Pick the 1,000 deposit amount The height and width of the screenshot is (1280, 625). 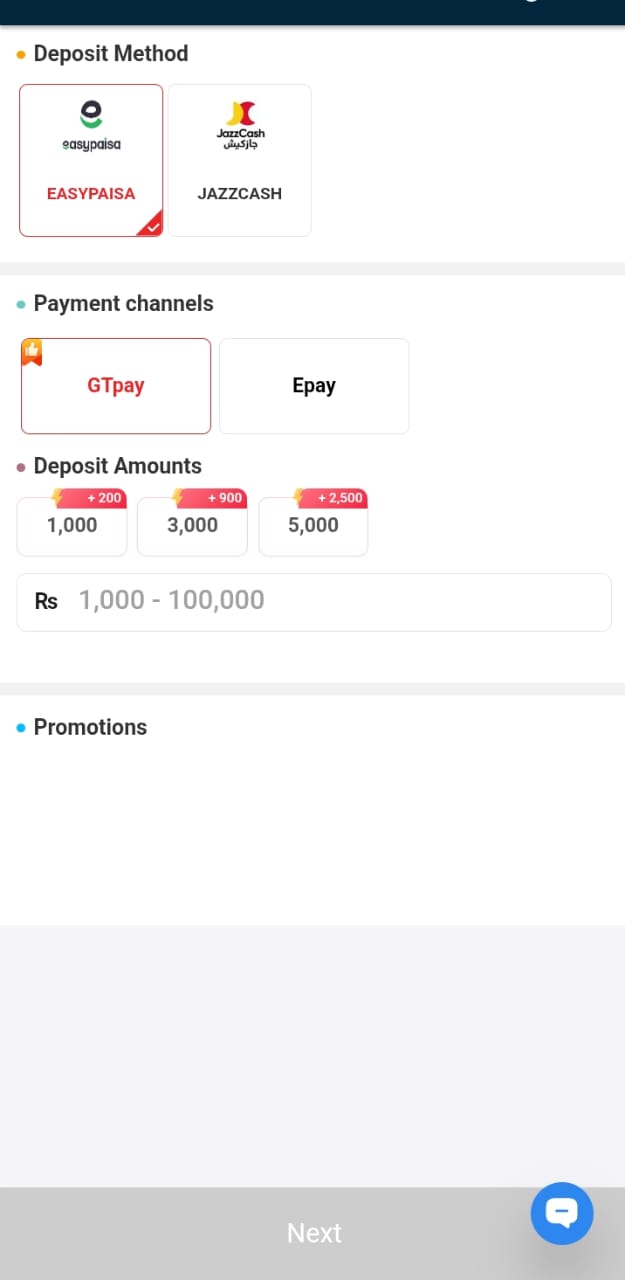tap(72, 526)
